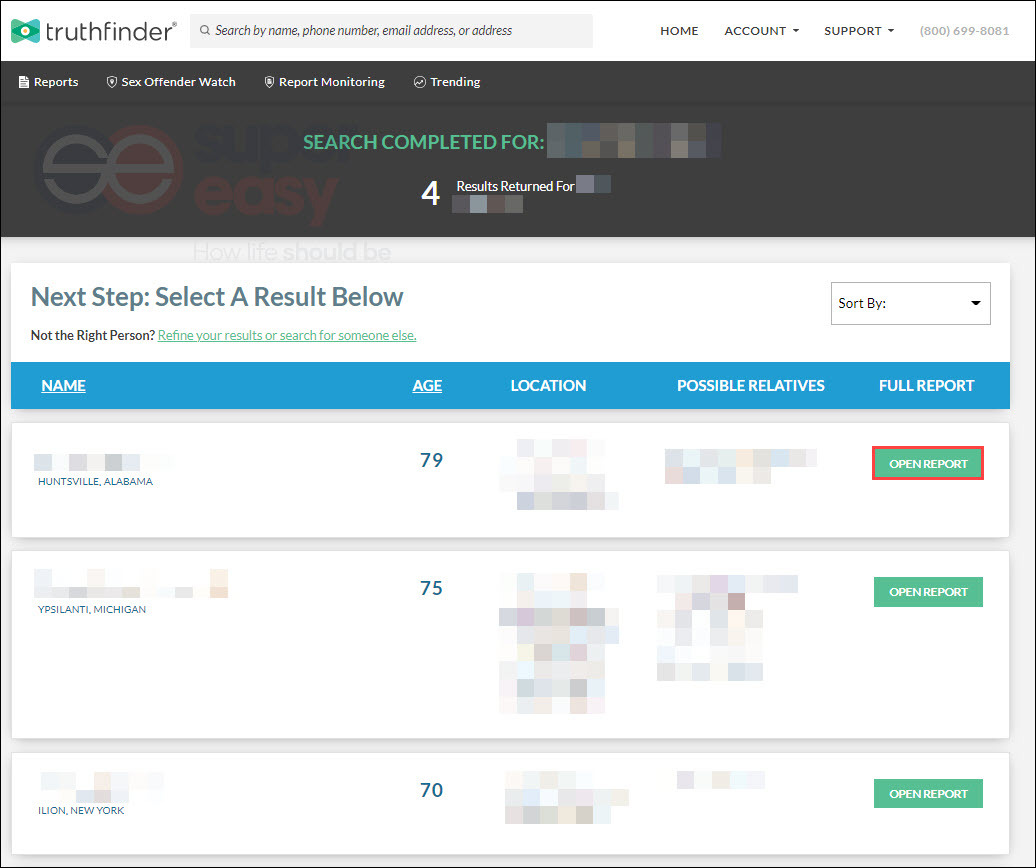This screenshot has height=868, width=1036.
Task: Click POSSIBLE RELATIVES column header
Action: point(751,386)
